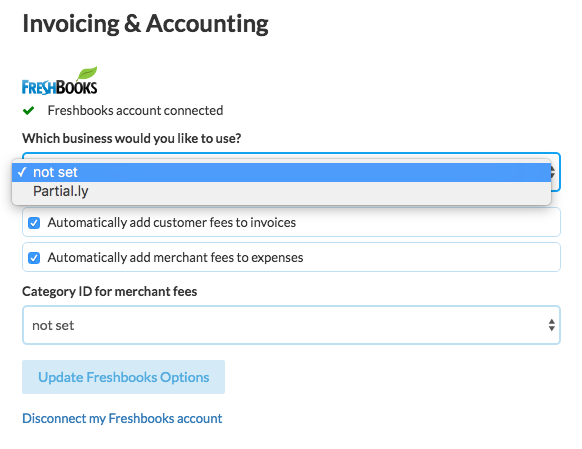The height and width of the screenshot is (449, 582).
Task: Toggle 'Automatically add customer fees to invoices' checkbox
Action: click(x=34, y=223)
